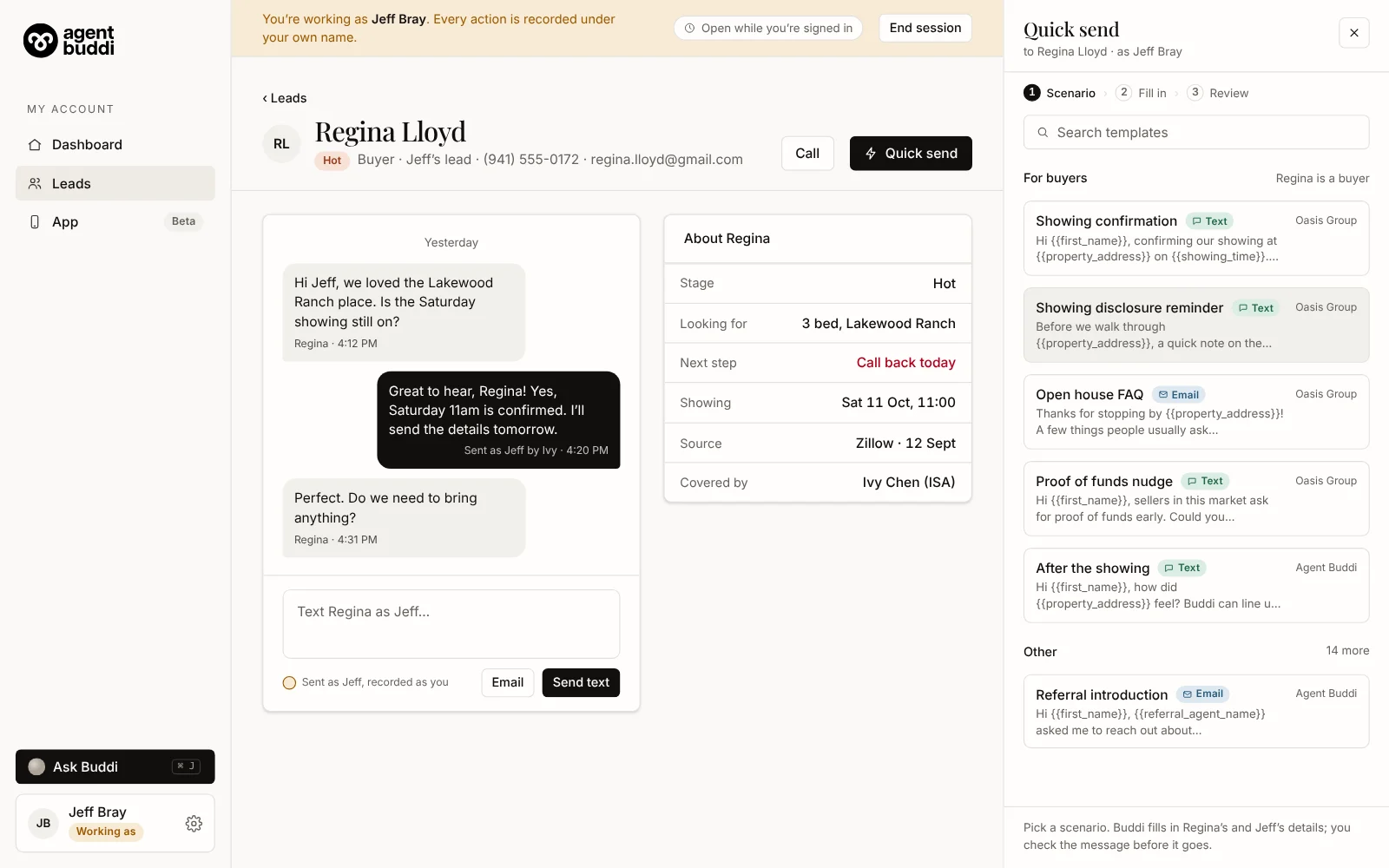Viewport: 1389px width, 868px height.
Task: Click the lightning bolt on Quick send
Action: click(x=871, y=154)
